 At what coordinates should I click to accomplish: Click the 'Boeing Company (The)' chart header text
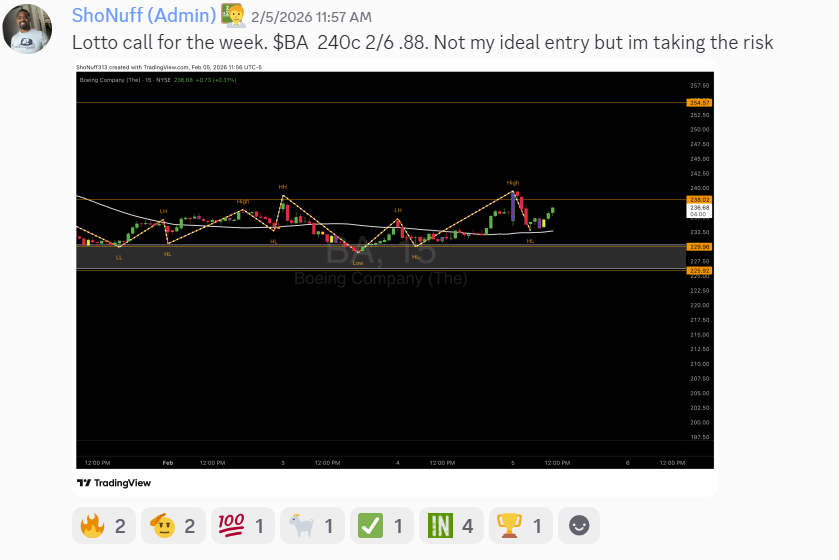110,80
